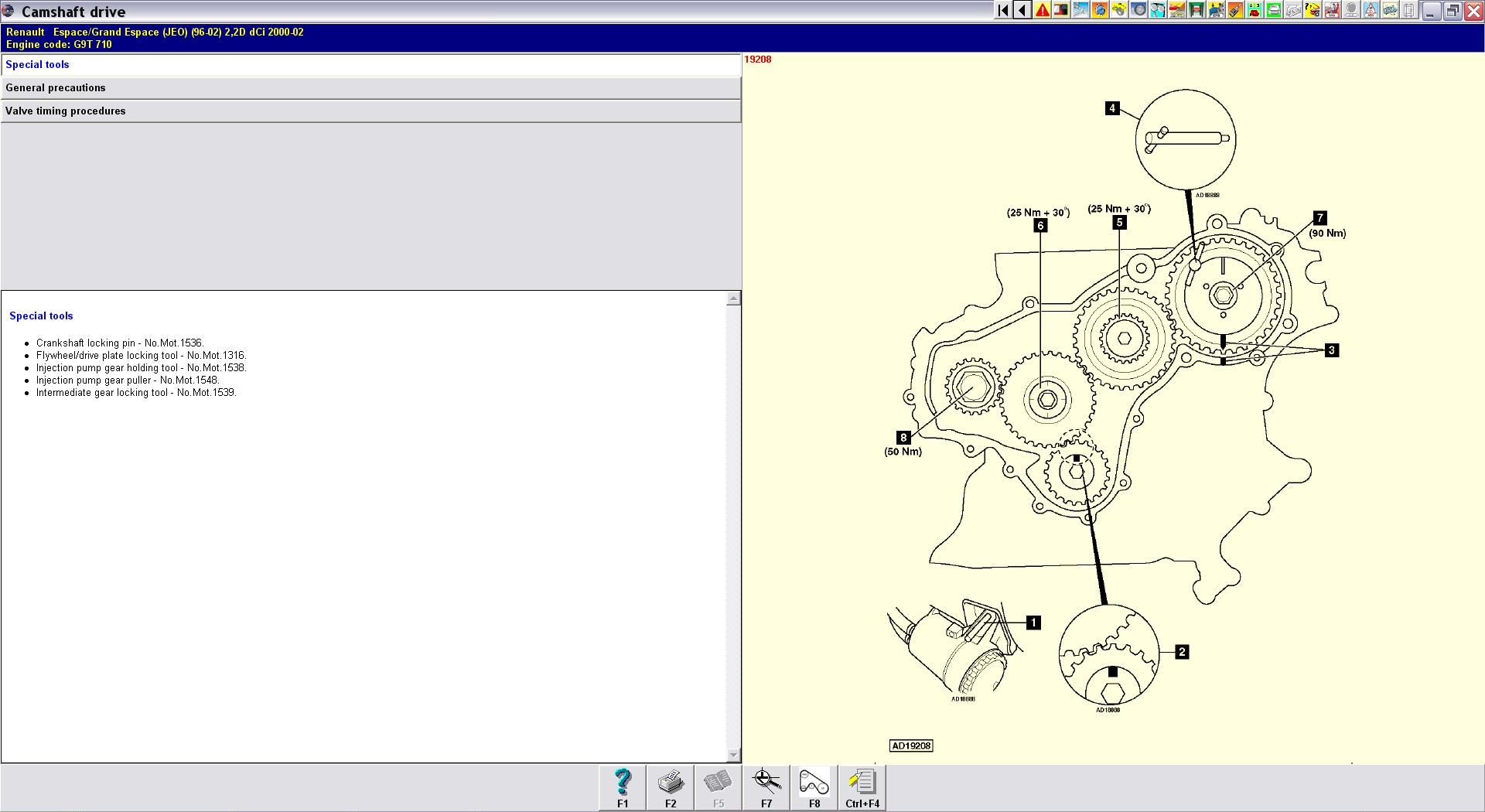This screenshot has width=1485, height=812.
Task: Go back using the left arrow icon
Action: [1022, 10]
